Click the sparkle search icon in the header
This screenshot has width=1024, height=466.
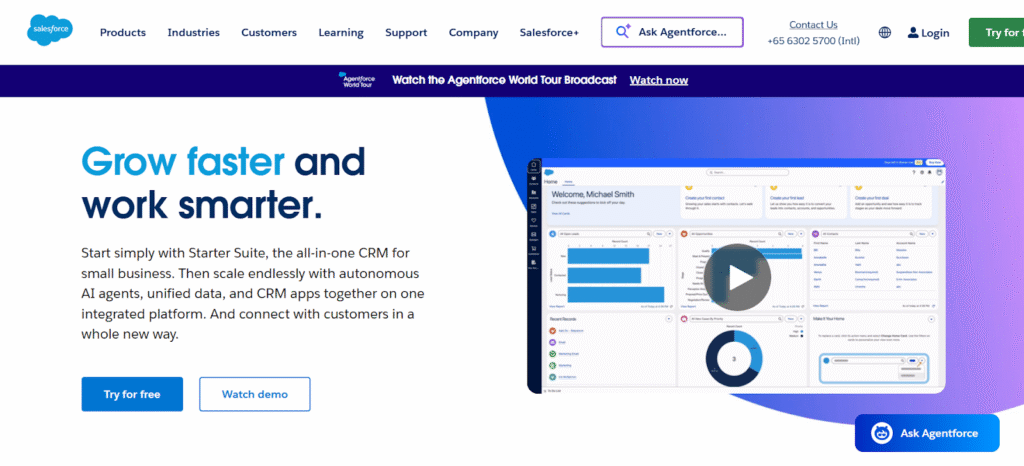tap(623, 32)
